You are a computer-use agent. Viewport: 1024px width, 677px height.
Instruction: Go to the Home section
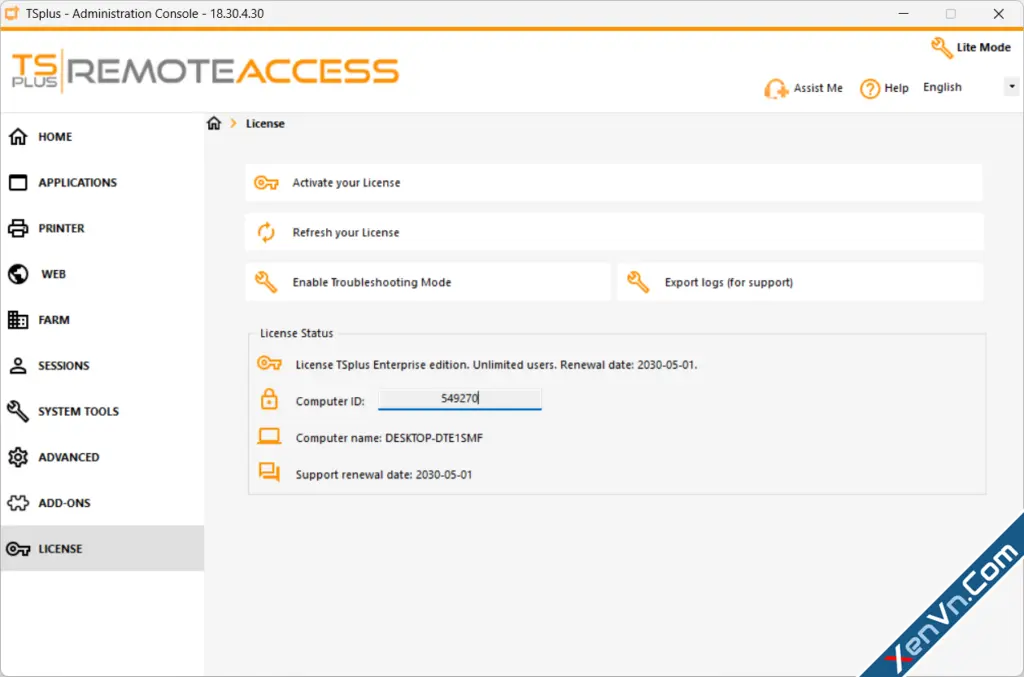[x=55, y=136]
